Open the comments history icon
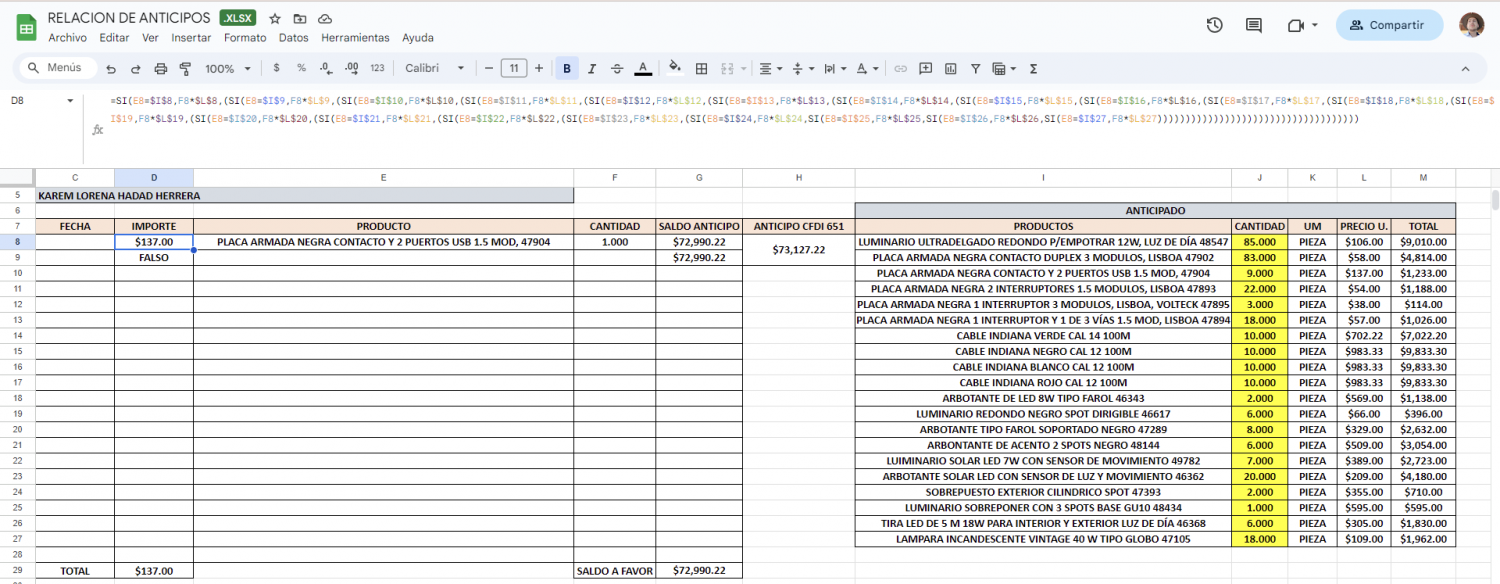Viewport: 1500px width, 584px height. pos(1254,25)
